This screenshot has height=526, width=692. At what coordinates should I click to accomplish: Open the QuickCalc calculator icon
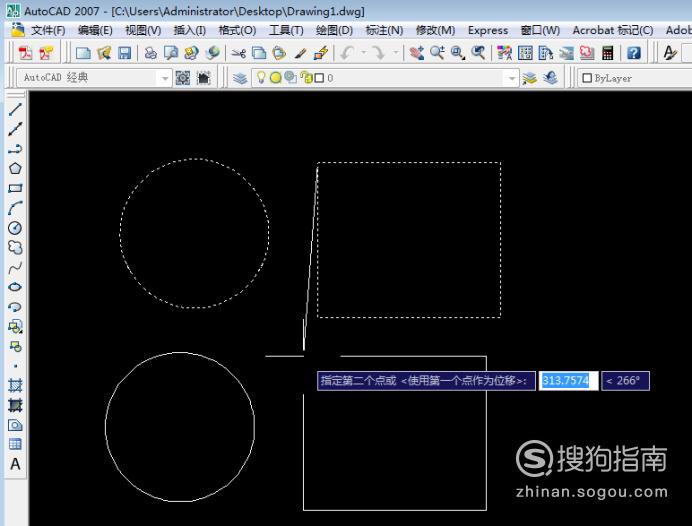tap(608, 53)
